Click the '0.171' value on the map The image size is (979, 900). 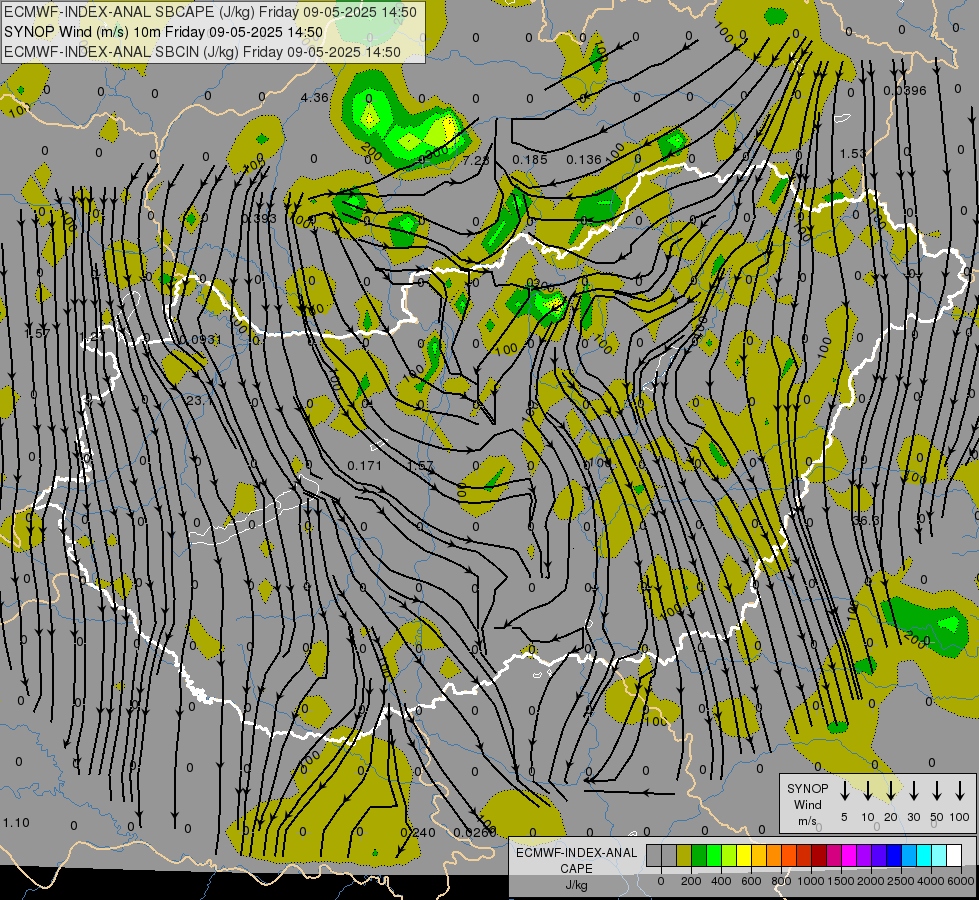(364, 465)
